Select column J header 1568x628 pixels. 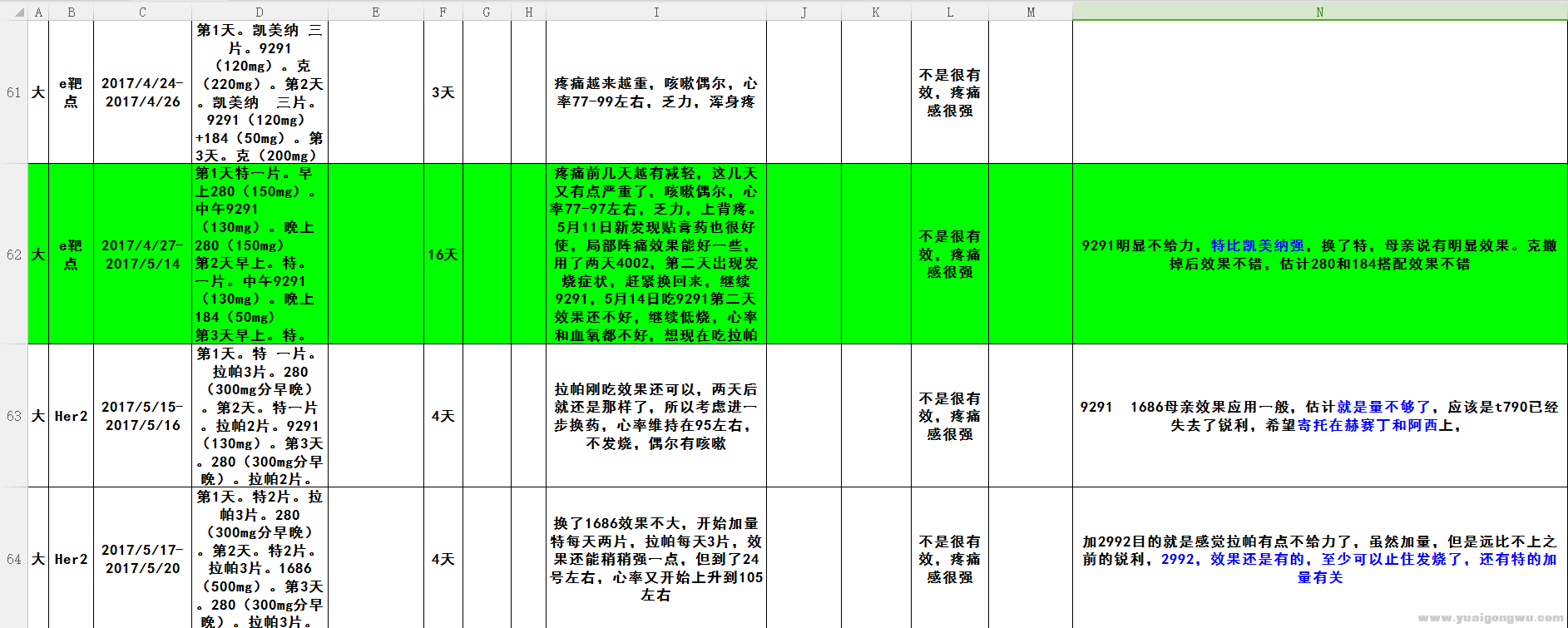pos(804,12)
